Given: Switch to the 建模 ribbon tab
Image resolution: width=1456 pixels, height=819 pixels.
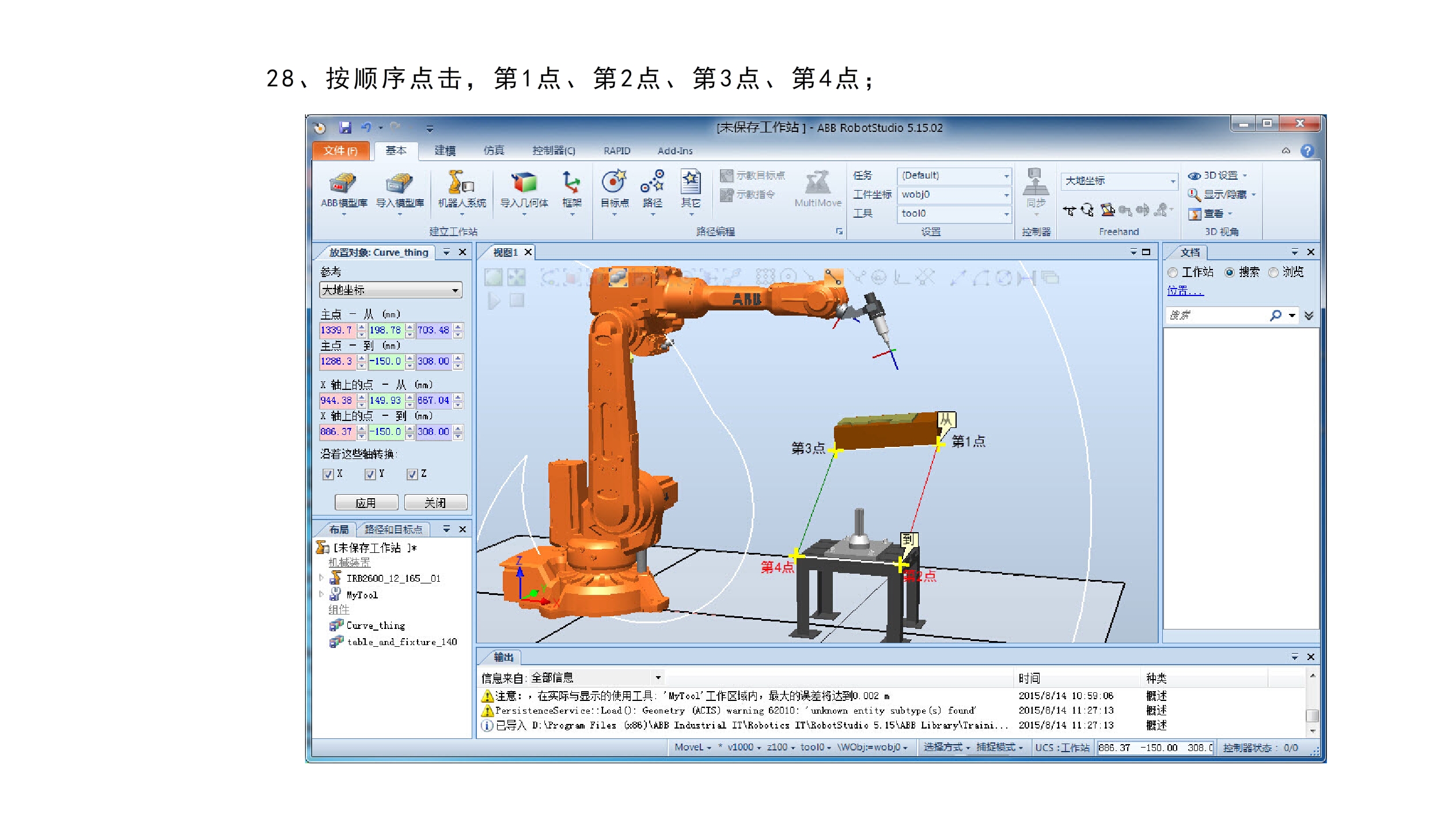Looking at the screenshot, I should [x=445, y=151].
